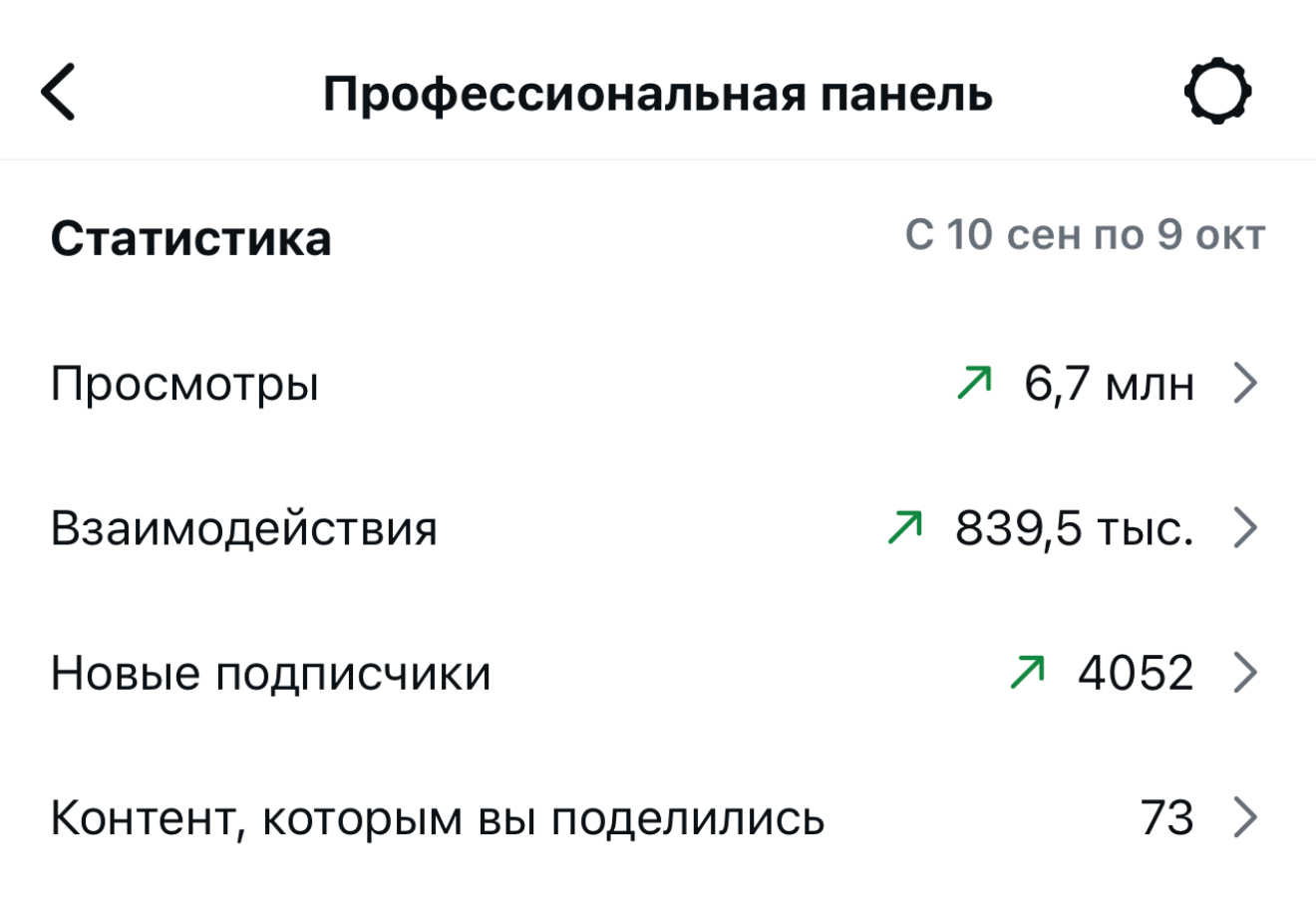Open the Взаимодействия statistics item
1316x911 pixels.
click(244, 528)
